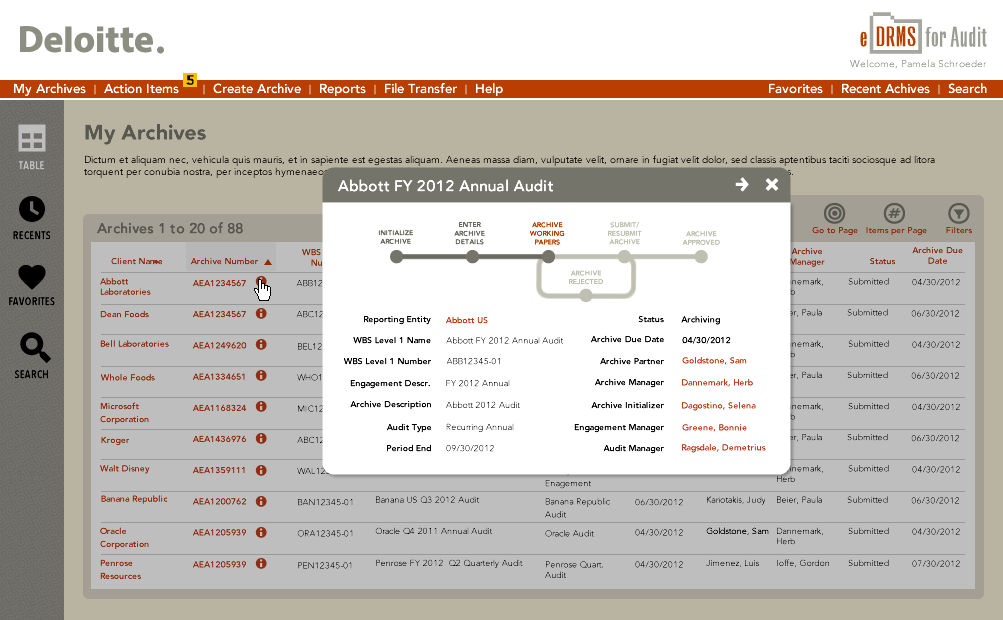This screenshot has height=620, width=1003.
Task: Open Penrose Resources client link
Action: pos(120,569)
